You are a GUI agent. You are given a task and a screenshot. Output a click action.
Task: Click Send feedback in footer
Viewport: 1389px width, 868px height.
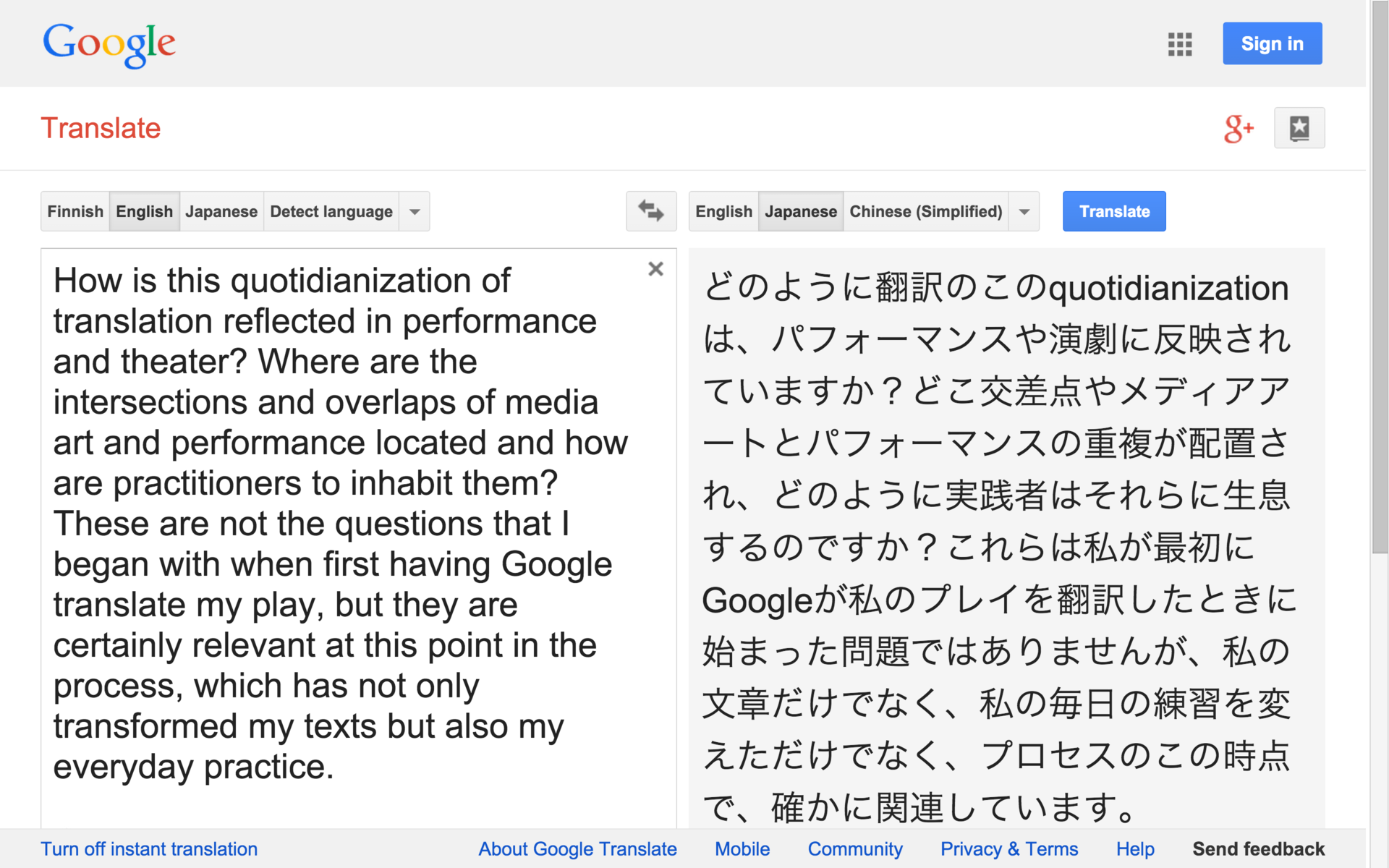coord(1258,848)
